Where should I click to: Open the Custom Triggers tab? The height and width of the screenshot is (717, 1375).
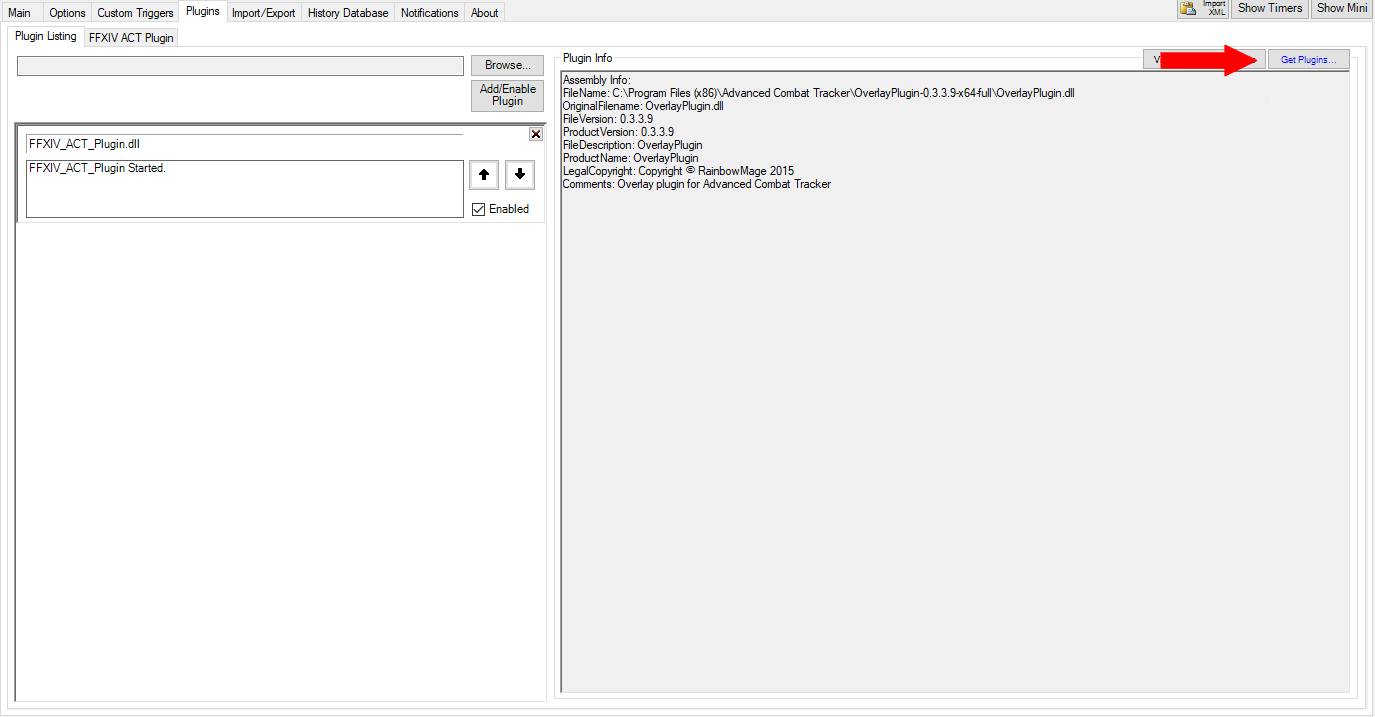(x=135, y=13)
